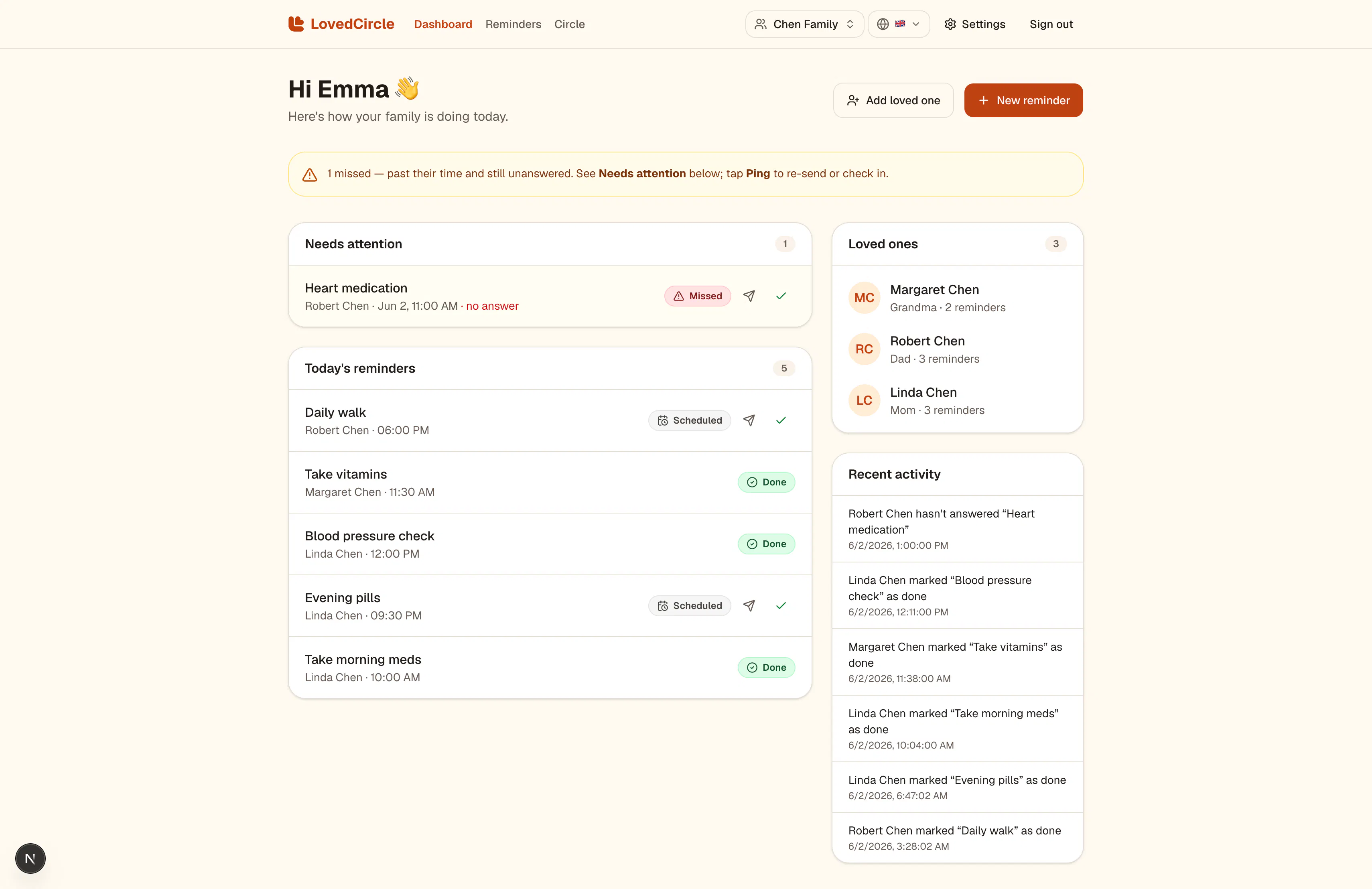Go to the Dashboard tab

click(443, 24)
